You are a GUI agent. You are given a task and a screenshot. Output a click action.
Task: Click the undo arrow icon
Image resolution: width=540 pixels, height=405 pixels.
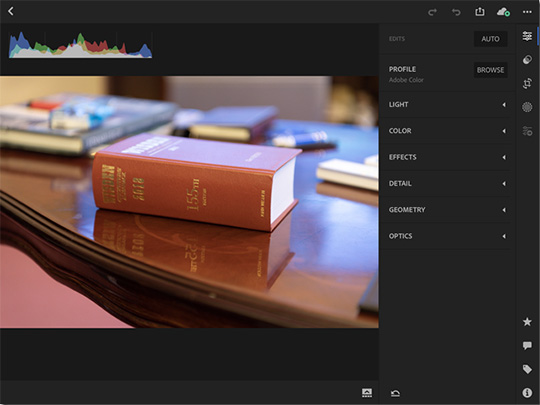[x=456, y=12]
